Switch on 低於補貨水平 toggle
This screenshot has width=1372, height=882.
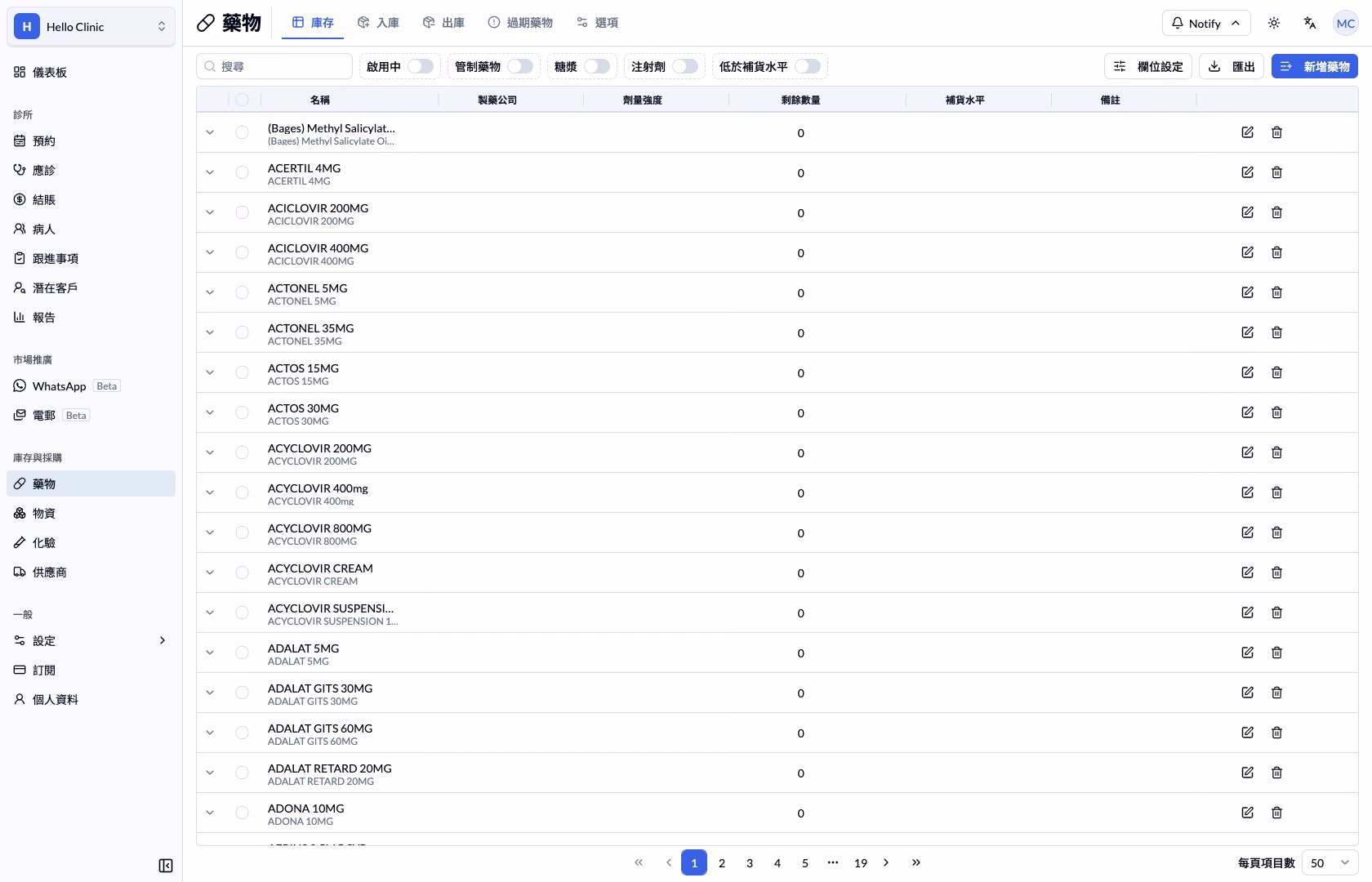click(808, 66)
